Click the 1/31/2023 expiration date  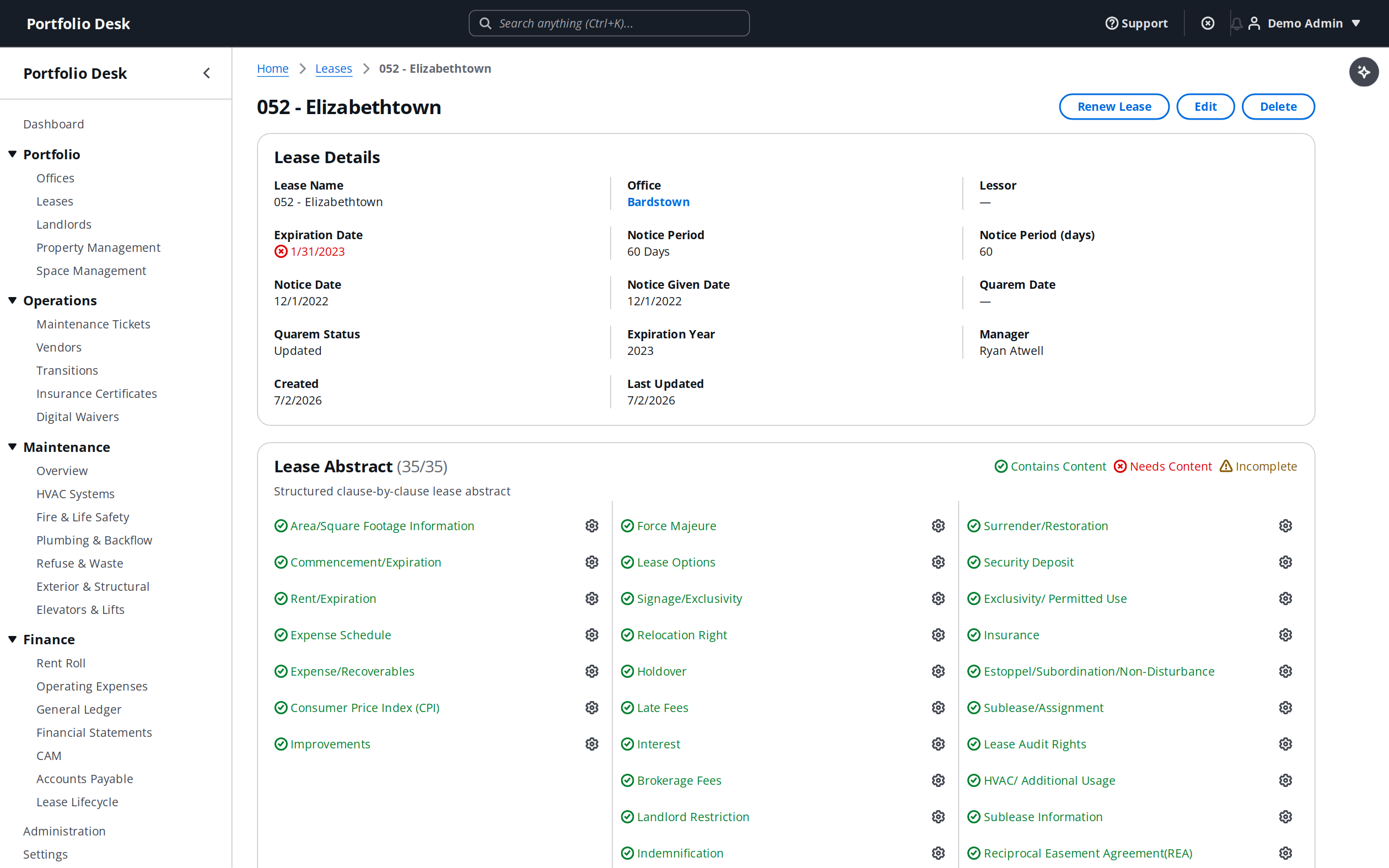(x=317, y=251)
